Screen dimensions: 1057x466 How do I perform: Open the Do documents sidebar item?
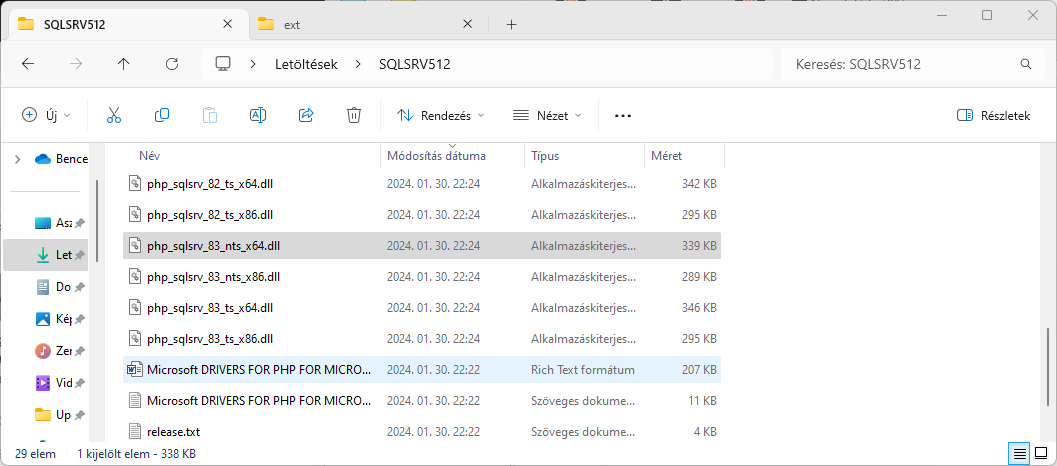(59, 287)
